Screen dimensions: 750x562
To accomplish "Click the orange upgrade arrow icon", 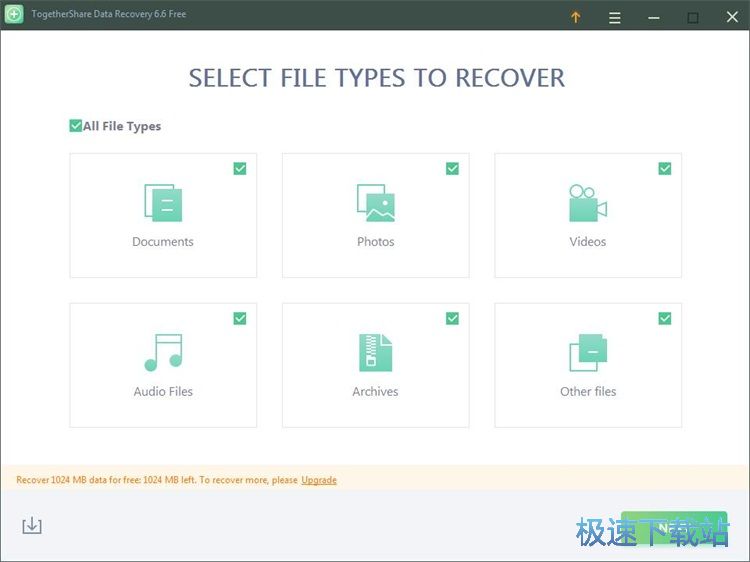I will (575, 17).
